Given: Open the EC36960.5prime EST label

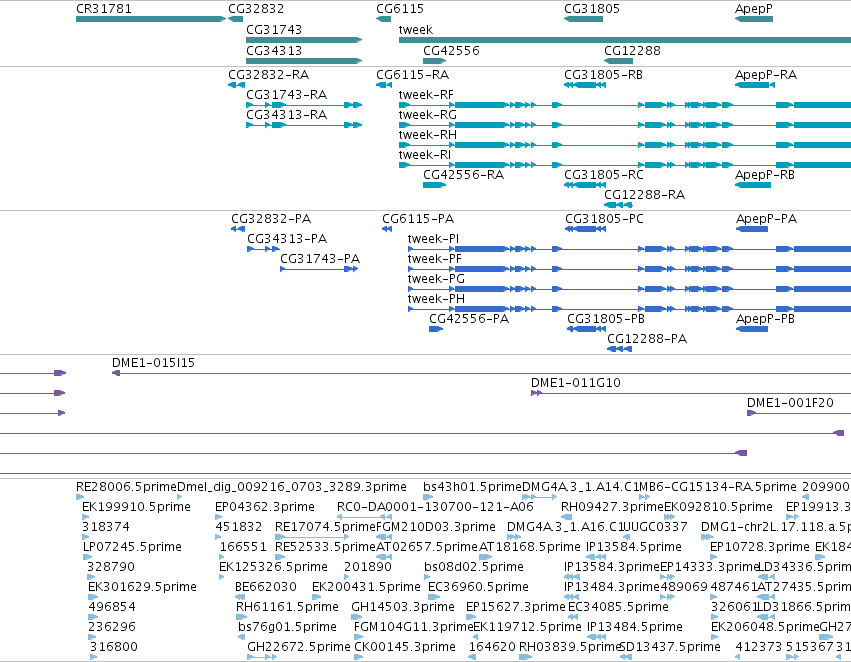Looking at the screenshot, I should click(x=478, y=587).
